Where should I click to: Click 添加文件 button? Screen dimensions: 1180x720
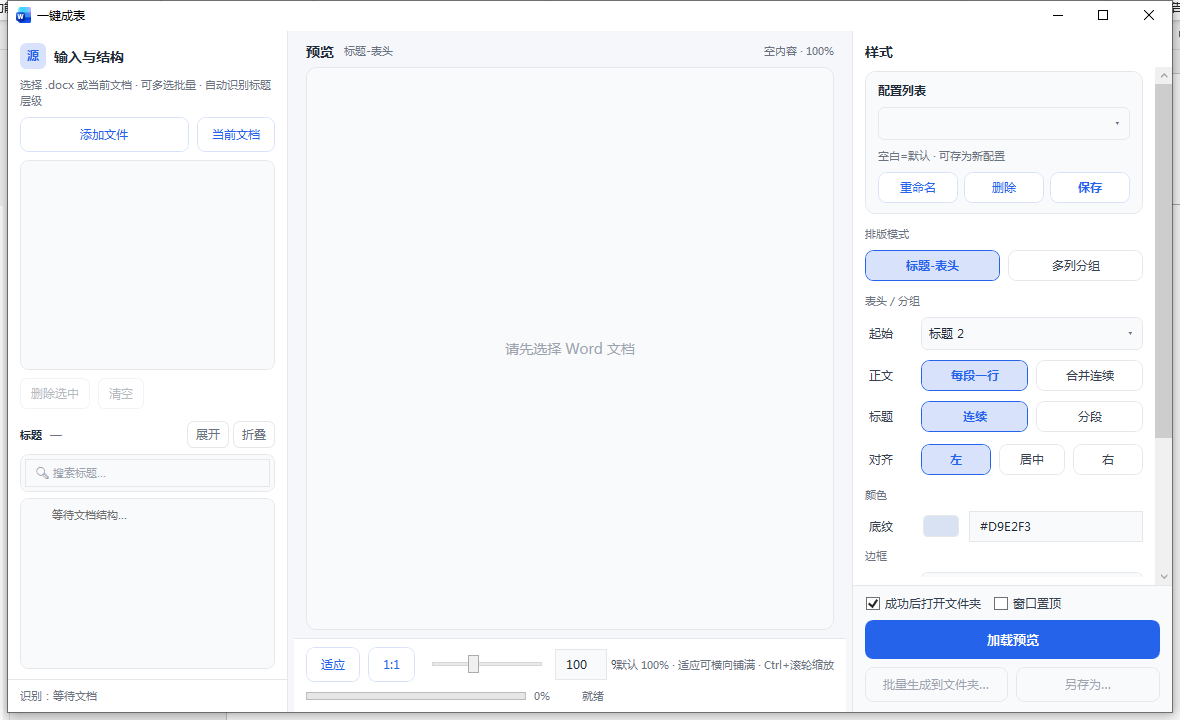coord(105,135)
